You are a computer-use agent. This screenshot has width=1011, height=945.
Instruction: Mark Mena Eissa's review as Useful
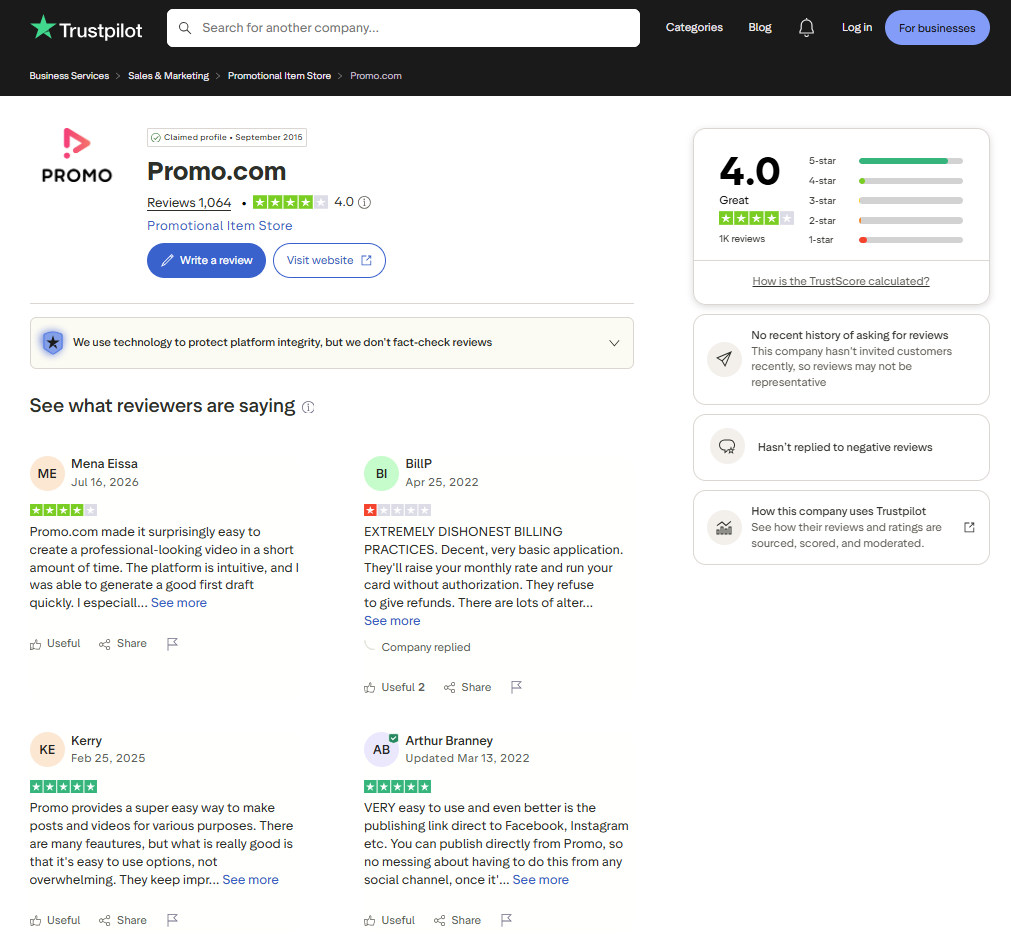(x=55, y=643)
